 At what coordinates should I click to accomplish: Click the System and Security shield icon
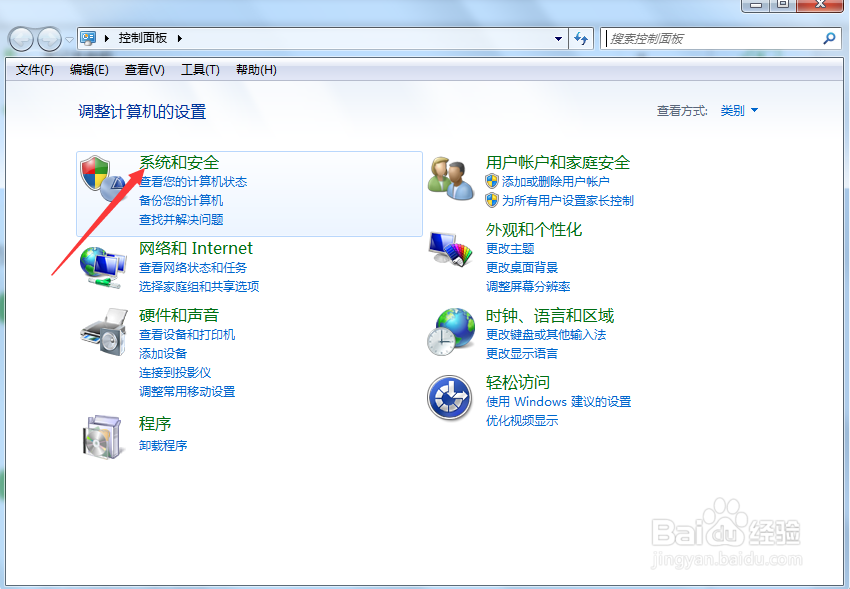pyautogui.click(x=102, y=177)
